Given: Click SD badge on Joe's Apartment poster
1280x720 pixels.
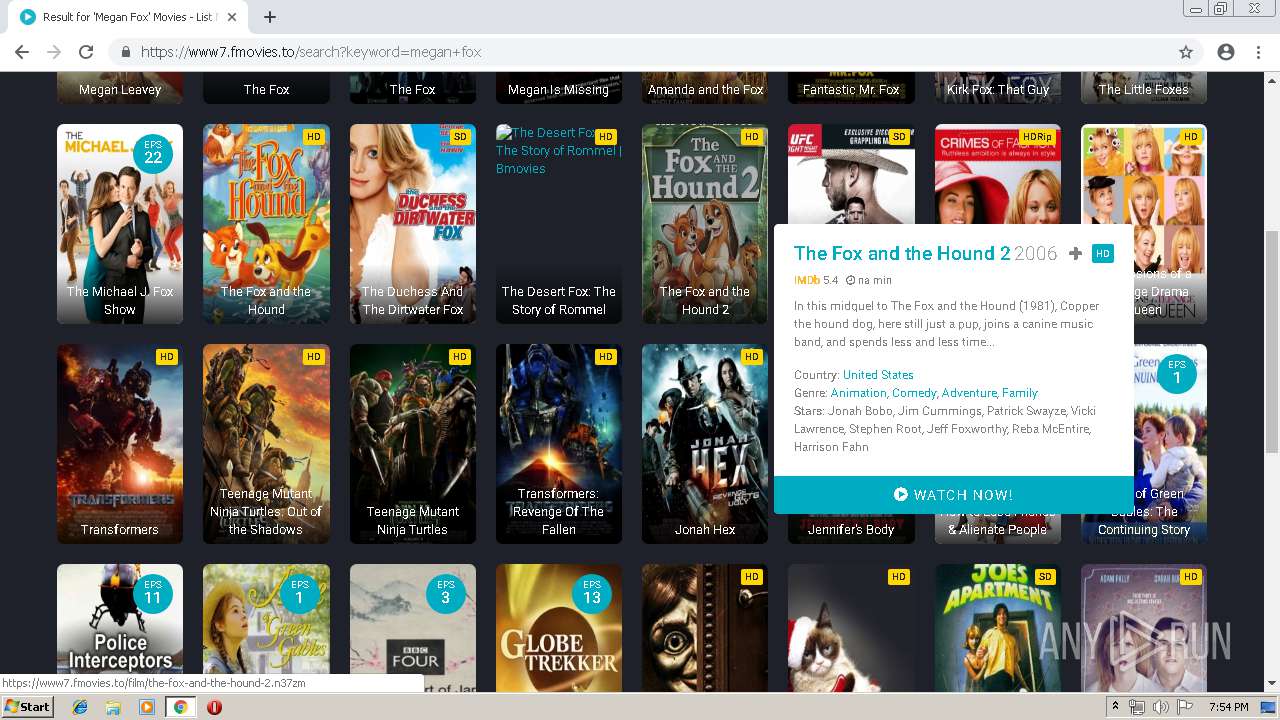Looking at the screenshot, I should [1045, 577].
